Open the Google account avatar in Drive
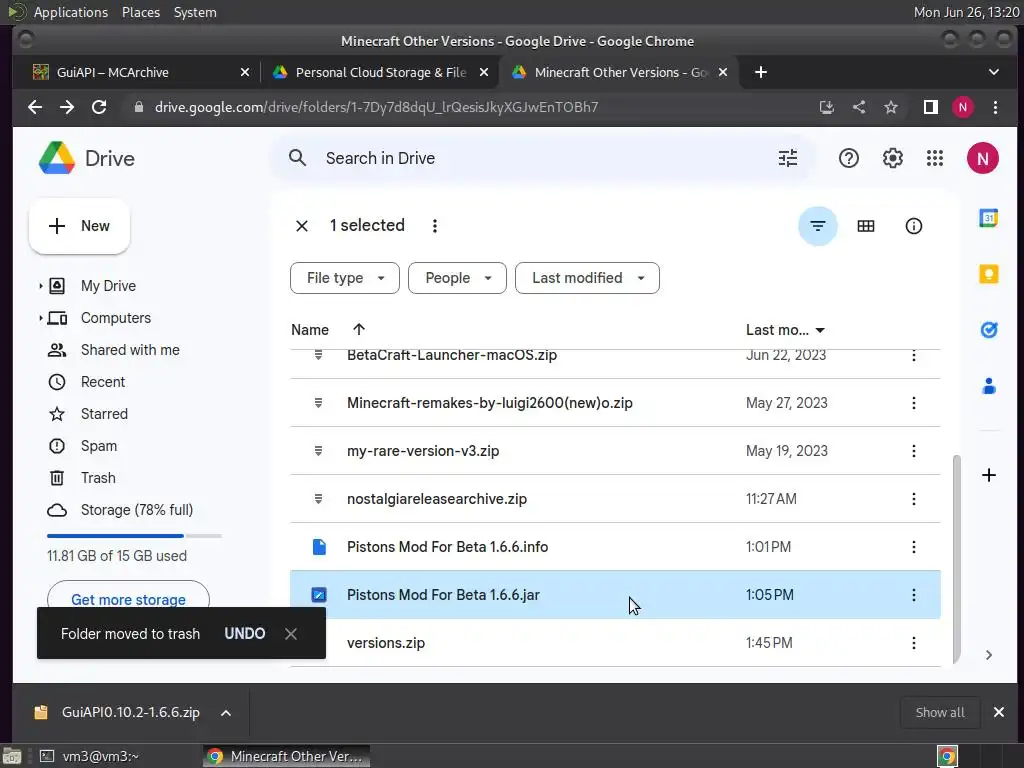 pos(982,158)
